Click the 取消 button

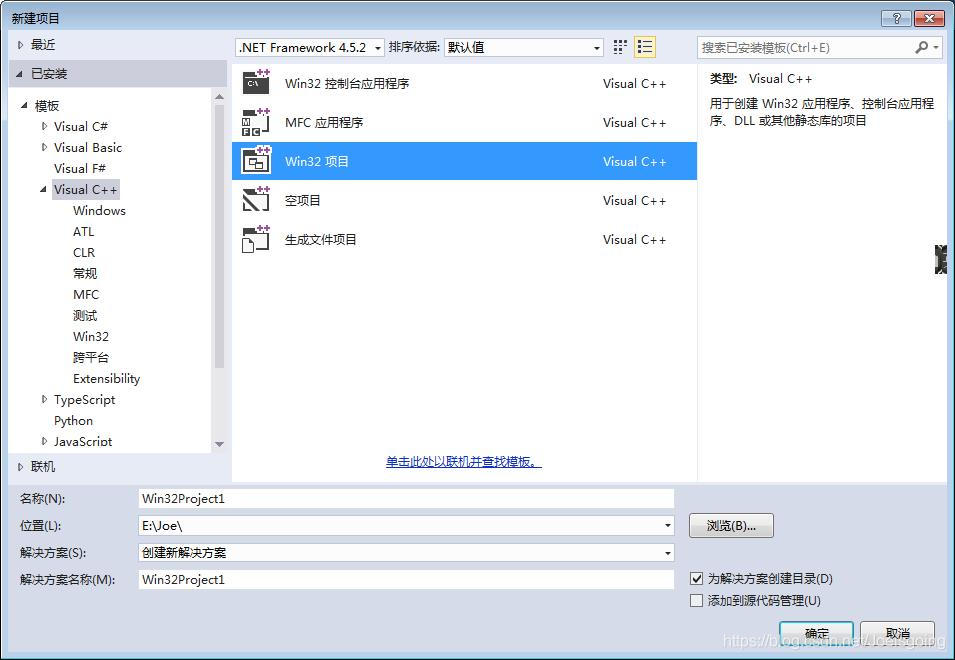click(x=898, y=634)
